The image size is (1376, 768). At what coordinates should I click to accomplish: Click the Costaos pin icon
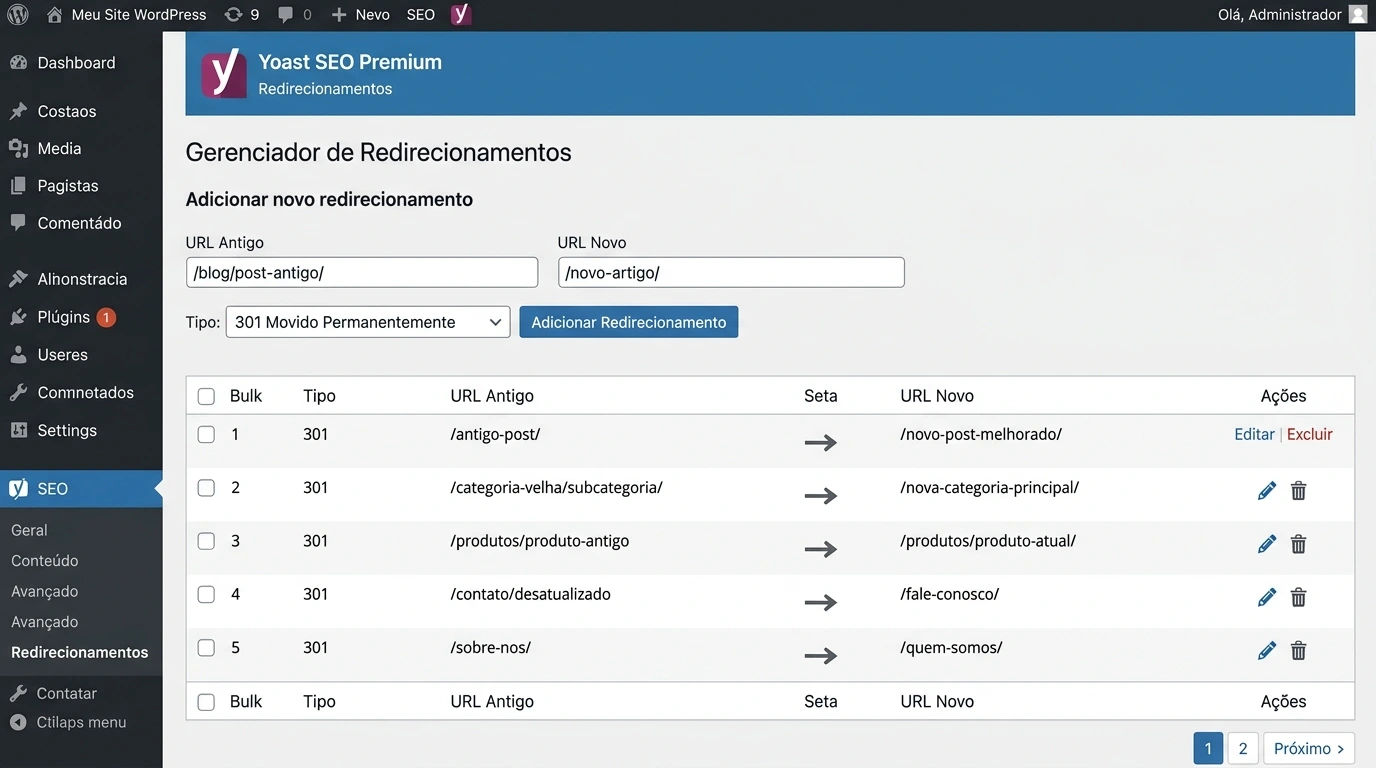coord(18,111)
